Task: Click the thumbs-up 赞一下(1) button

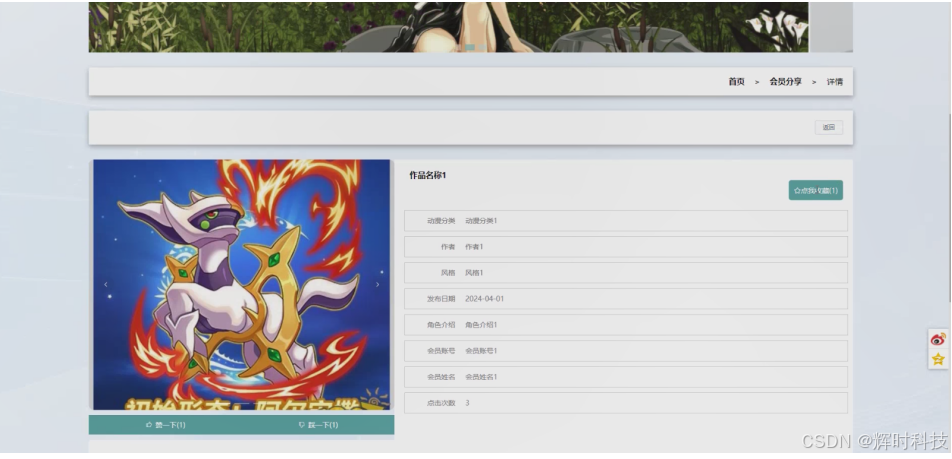Action: (165, 425)
